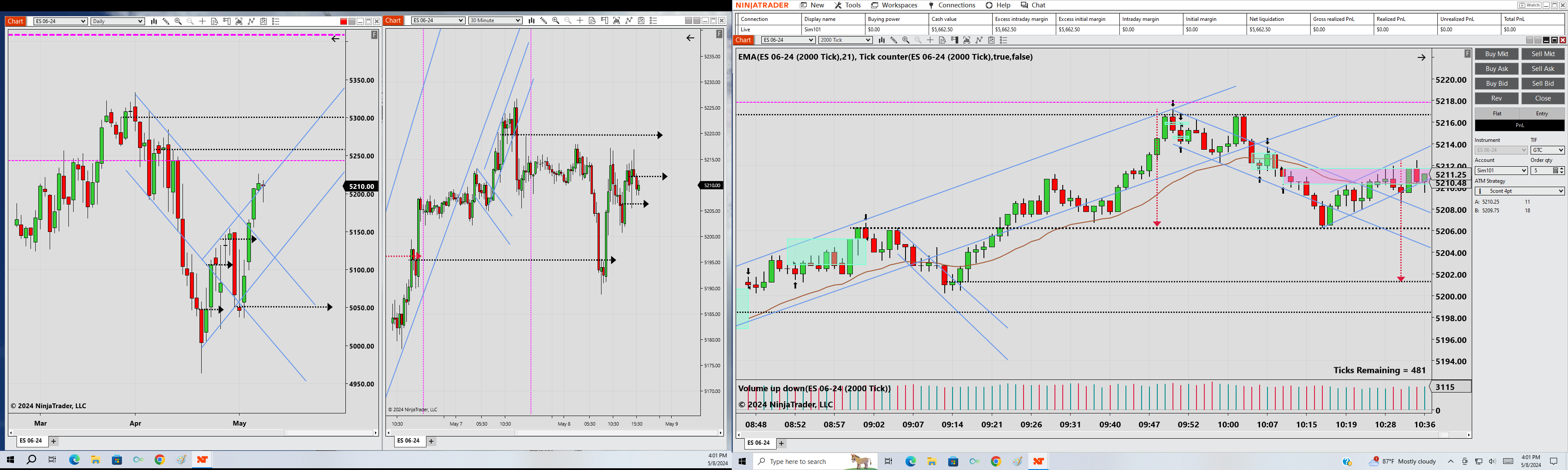This screenshot has height=470, width=1568.
Task: Toggle the Watch button in NinjaTrader title bar
Action: [x=1529, y=6]
